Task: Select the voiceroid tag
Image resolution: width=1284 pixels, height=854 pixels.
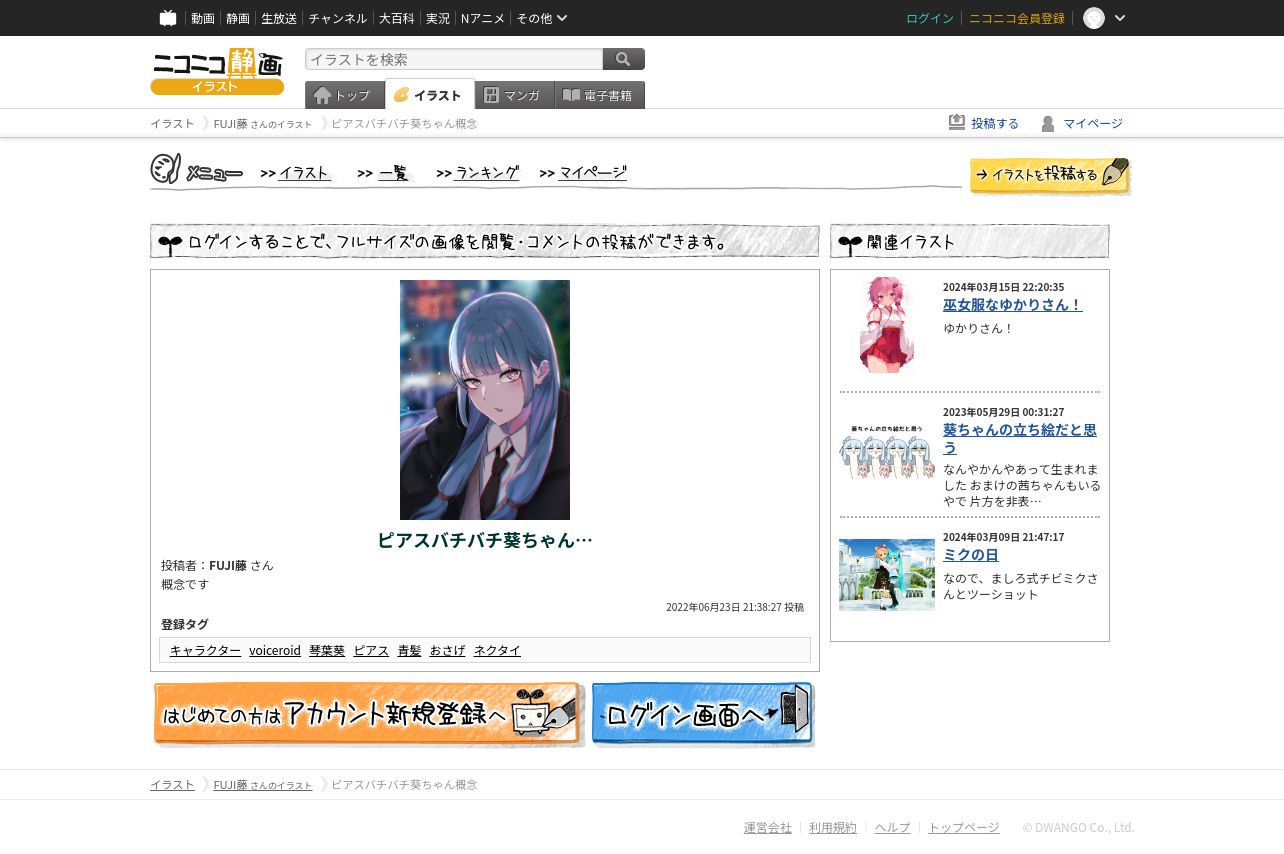Action: point(275,650)
